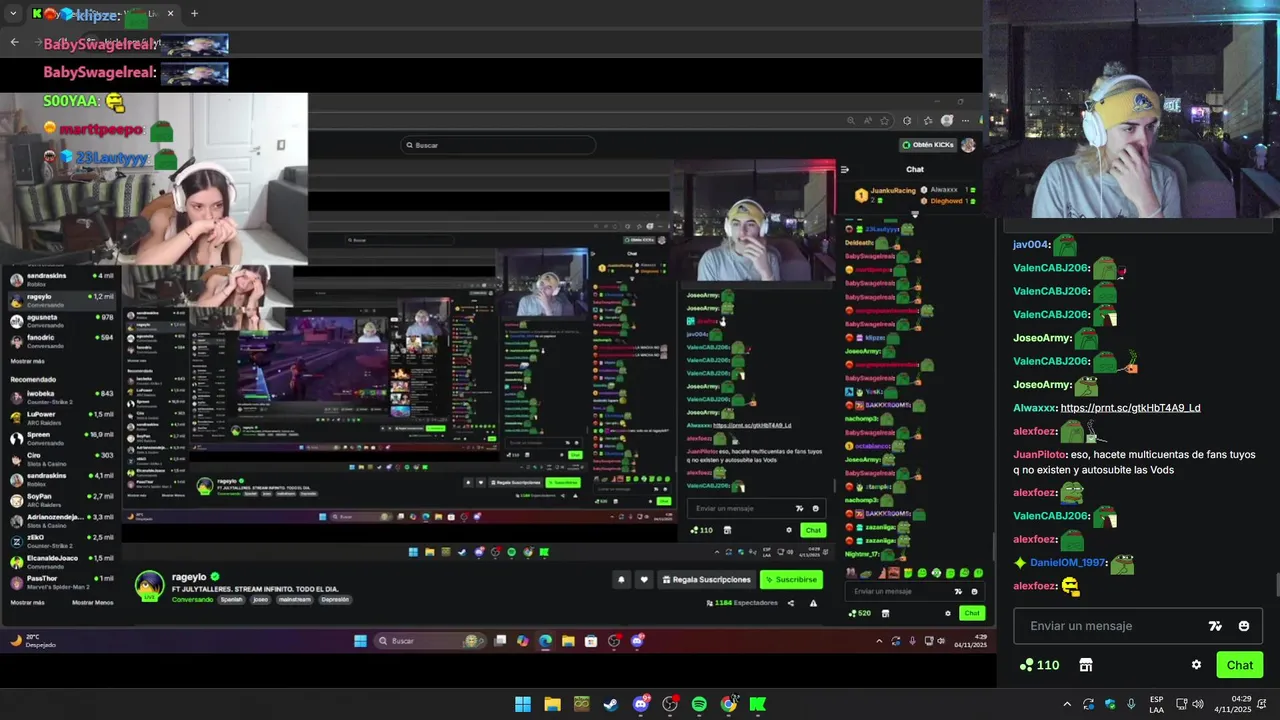Select PassThor channel in sidebar
The image size is (1280, 720).
pyautogui.click(x=61, y=582)
